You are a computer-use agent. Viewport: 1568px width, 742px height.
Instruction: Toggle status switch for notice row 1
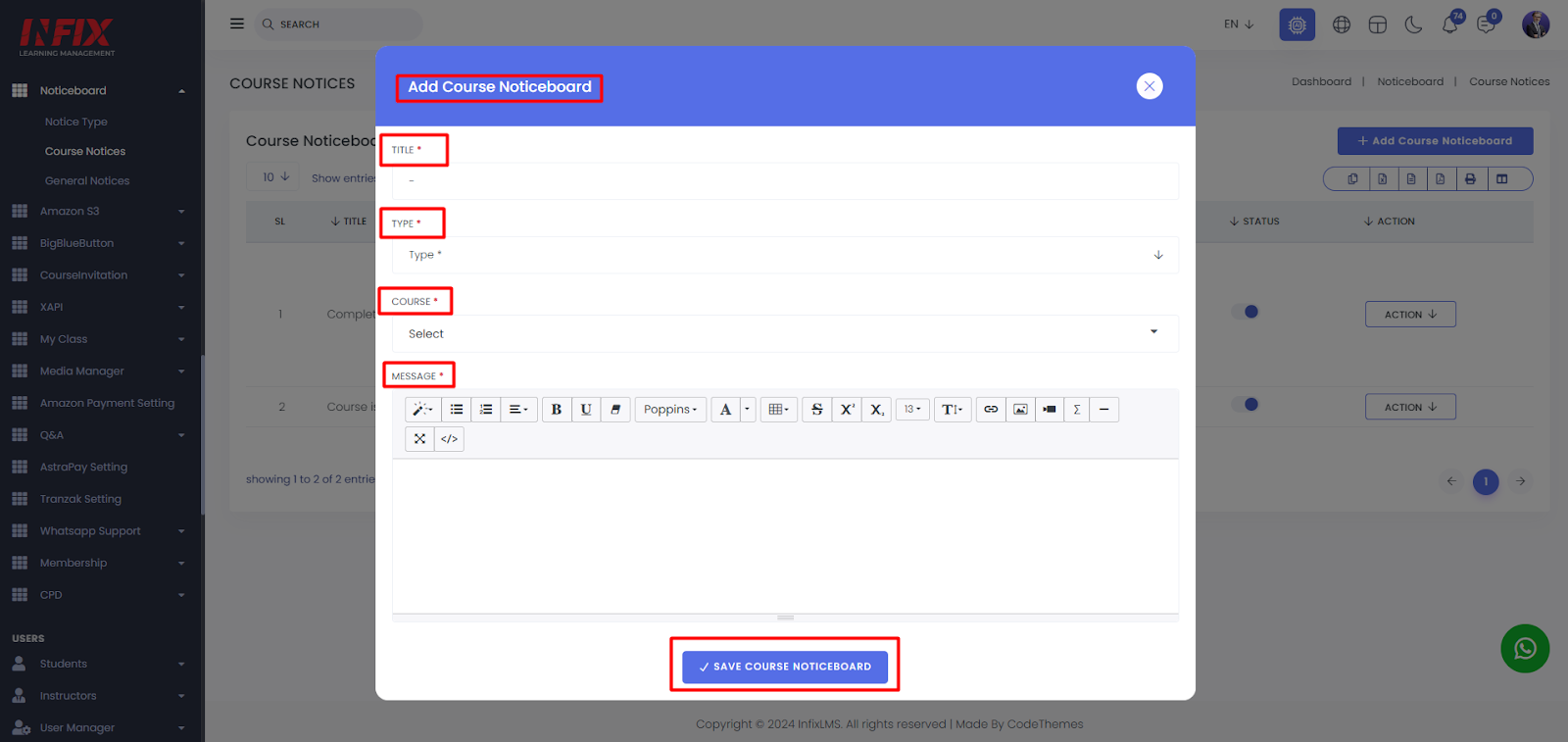point(1246,312)
